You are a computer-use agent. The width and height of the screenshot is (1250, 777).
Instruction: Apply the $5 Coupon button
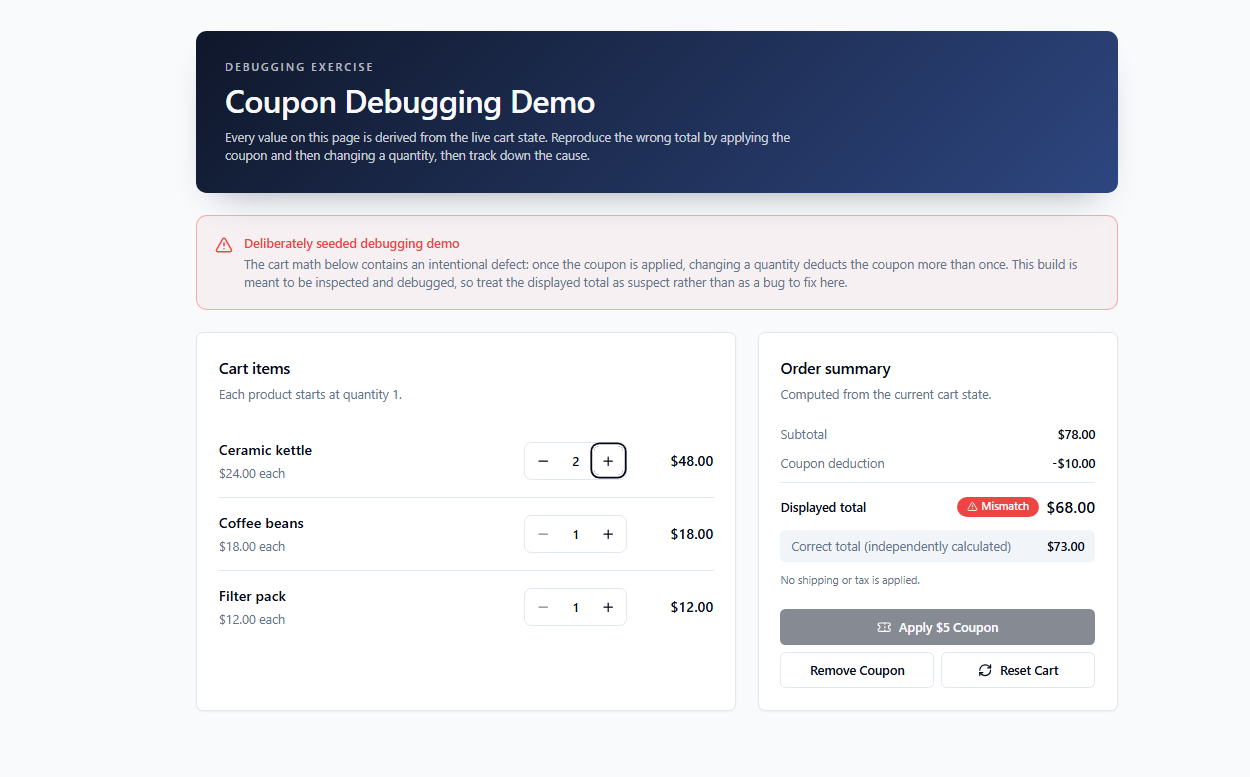tap(937, 627)
